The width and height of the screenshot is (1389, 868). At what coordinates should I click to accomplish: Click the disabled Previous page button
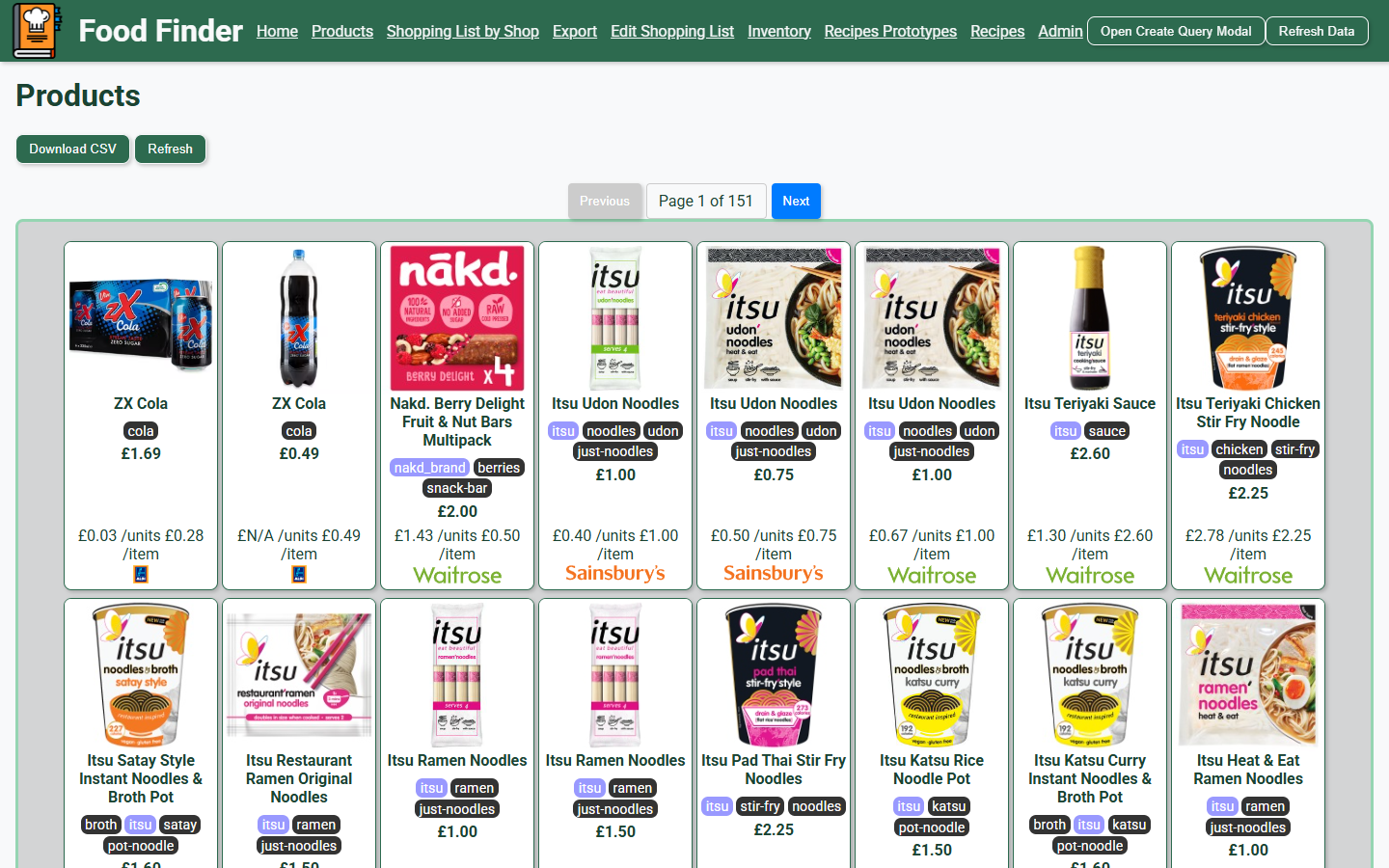[x=605, y=201]
